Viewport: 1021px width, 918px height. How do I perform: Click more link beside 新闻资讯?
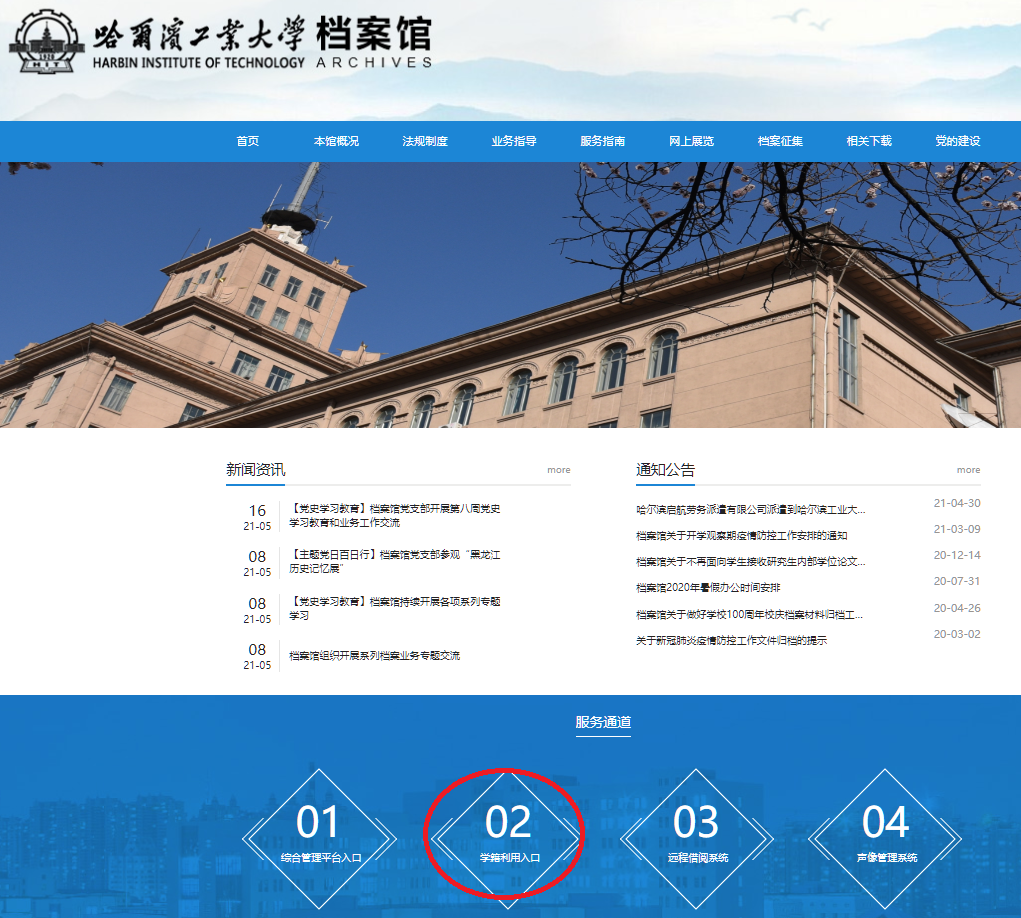pos(559,469)
